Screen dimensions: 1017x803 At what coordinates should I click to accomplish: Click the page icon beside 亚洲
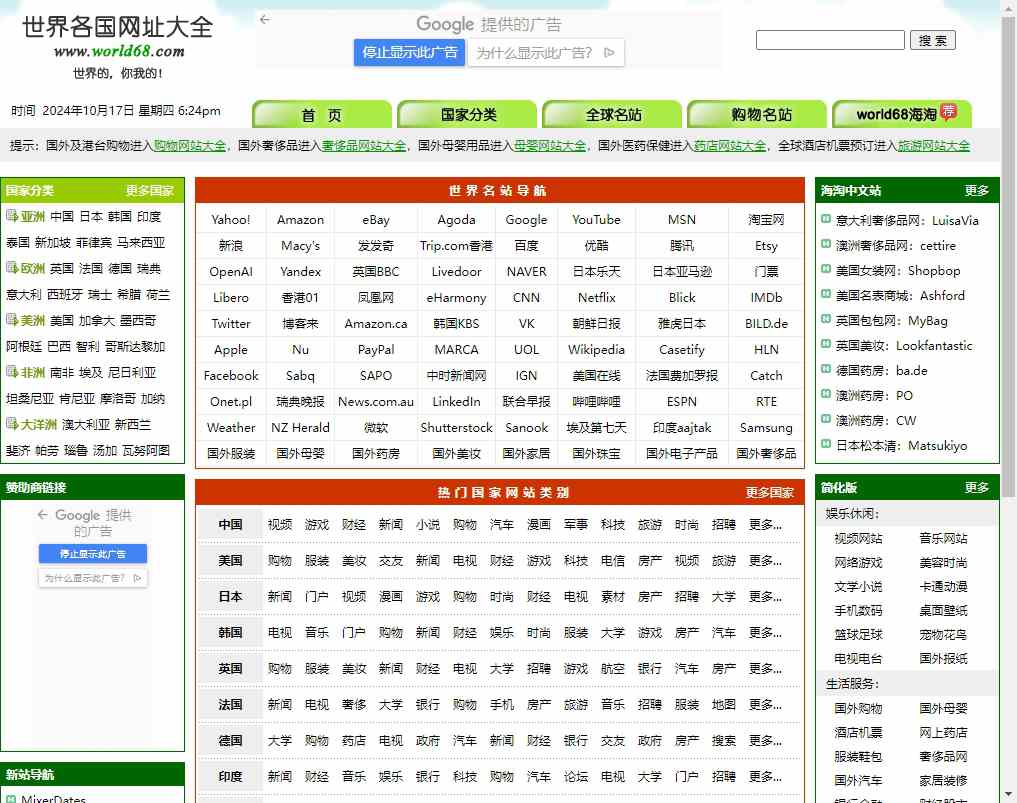(x=12, y=215)
